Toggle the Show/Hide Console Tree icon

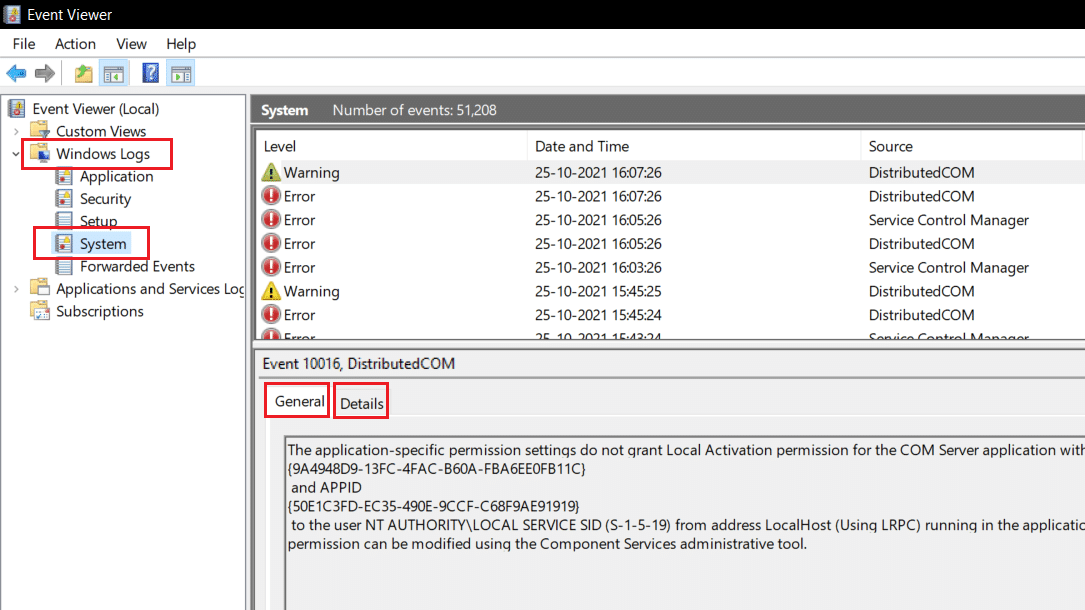click(x=114, y=73)
